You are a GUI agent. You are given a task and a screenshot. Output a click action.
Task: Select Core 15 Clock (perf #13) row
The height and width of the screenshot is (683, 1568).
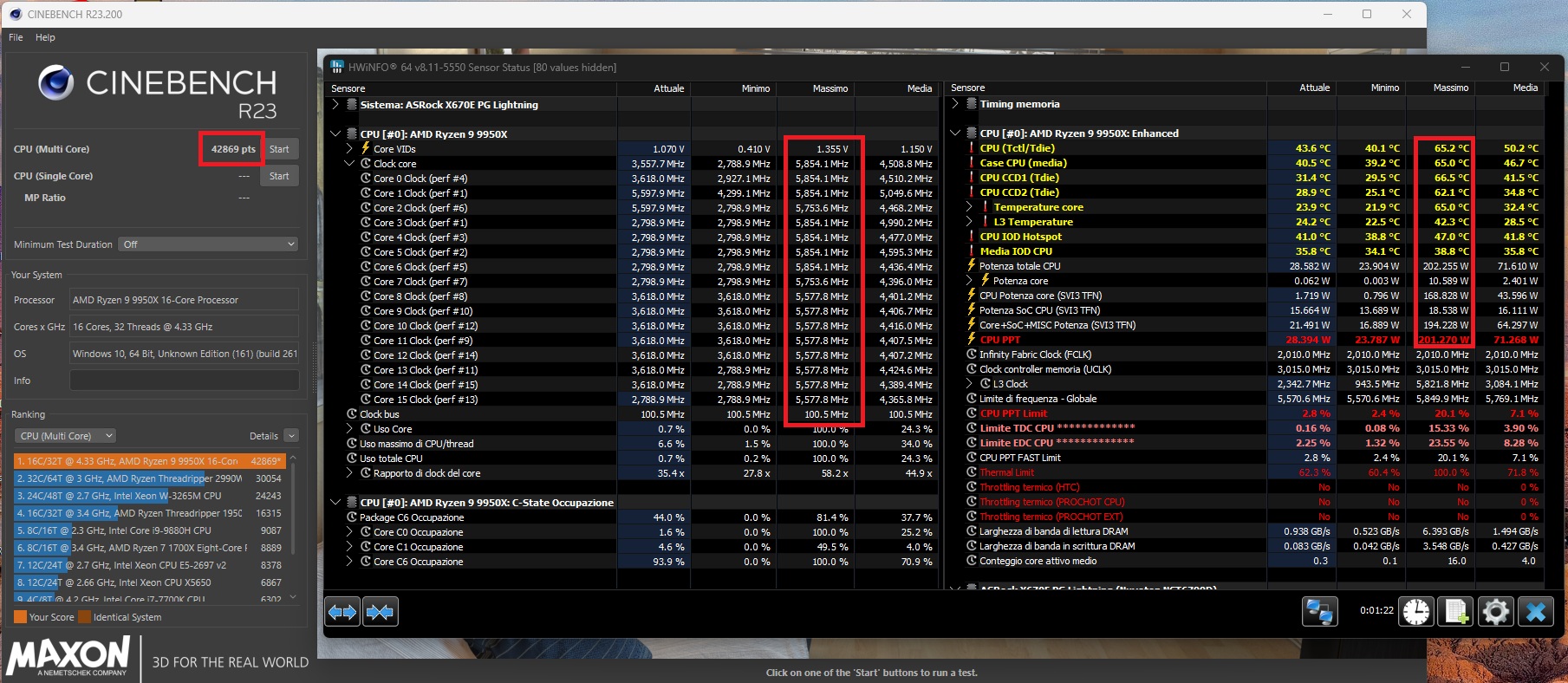(631, 399)
